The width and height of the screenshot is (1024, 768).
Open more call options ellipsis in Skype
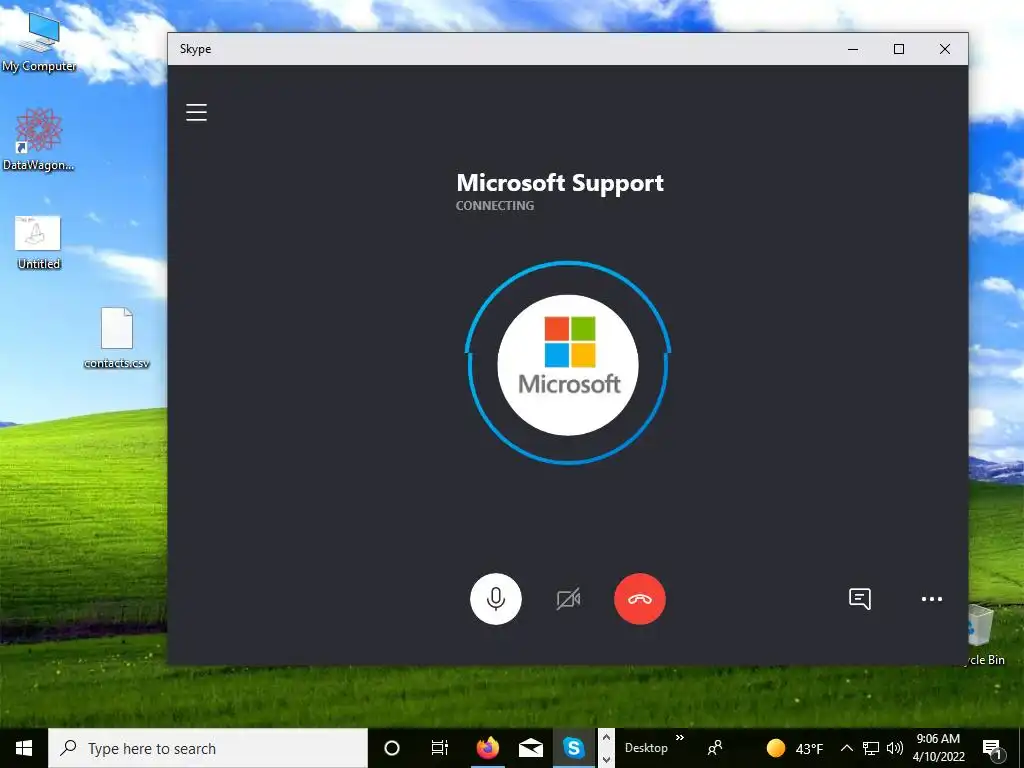(x=932, y=599)
